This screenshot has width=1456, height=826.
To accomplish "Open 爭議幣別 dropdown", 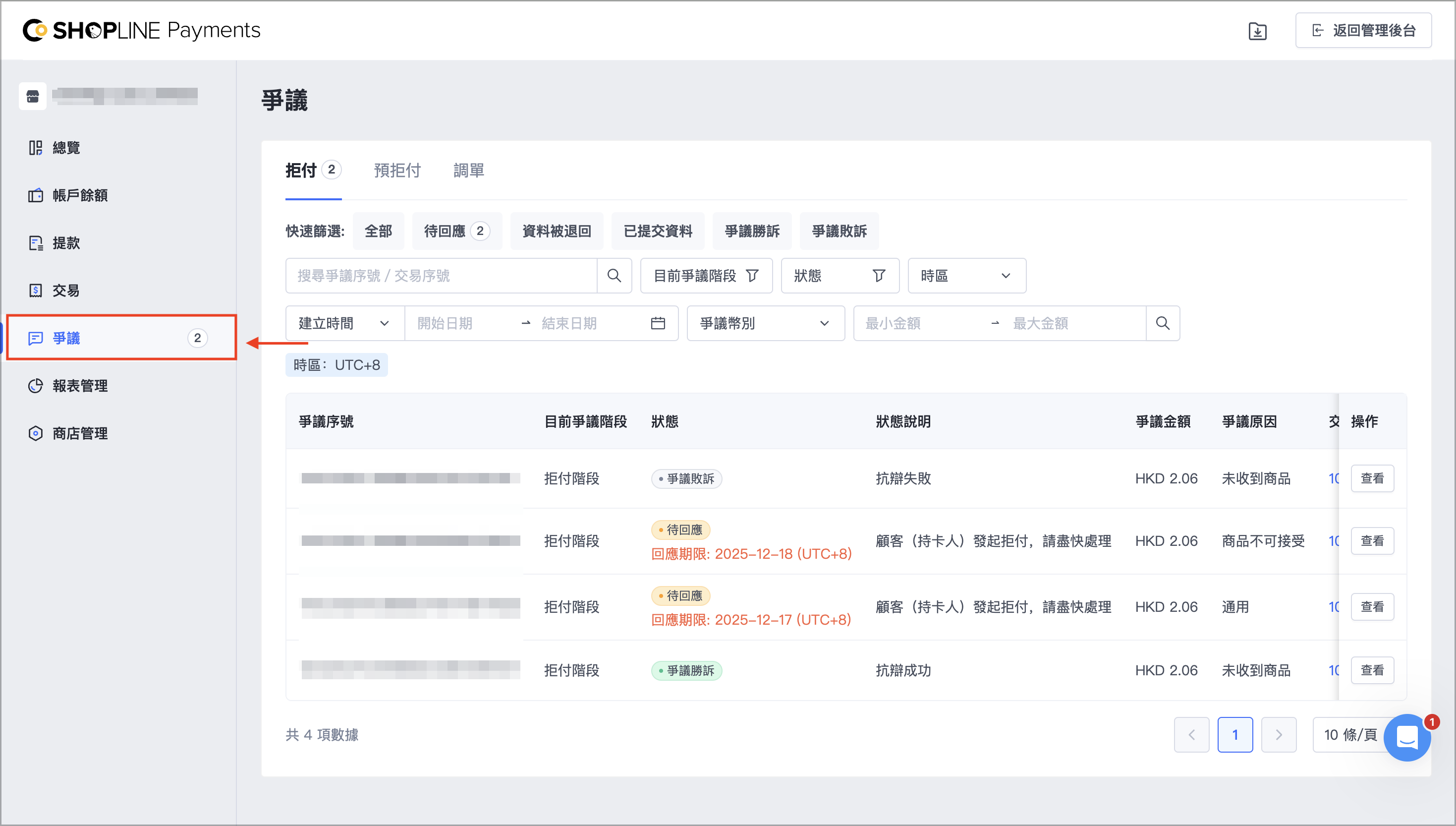I will coord(766,323).
